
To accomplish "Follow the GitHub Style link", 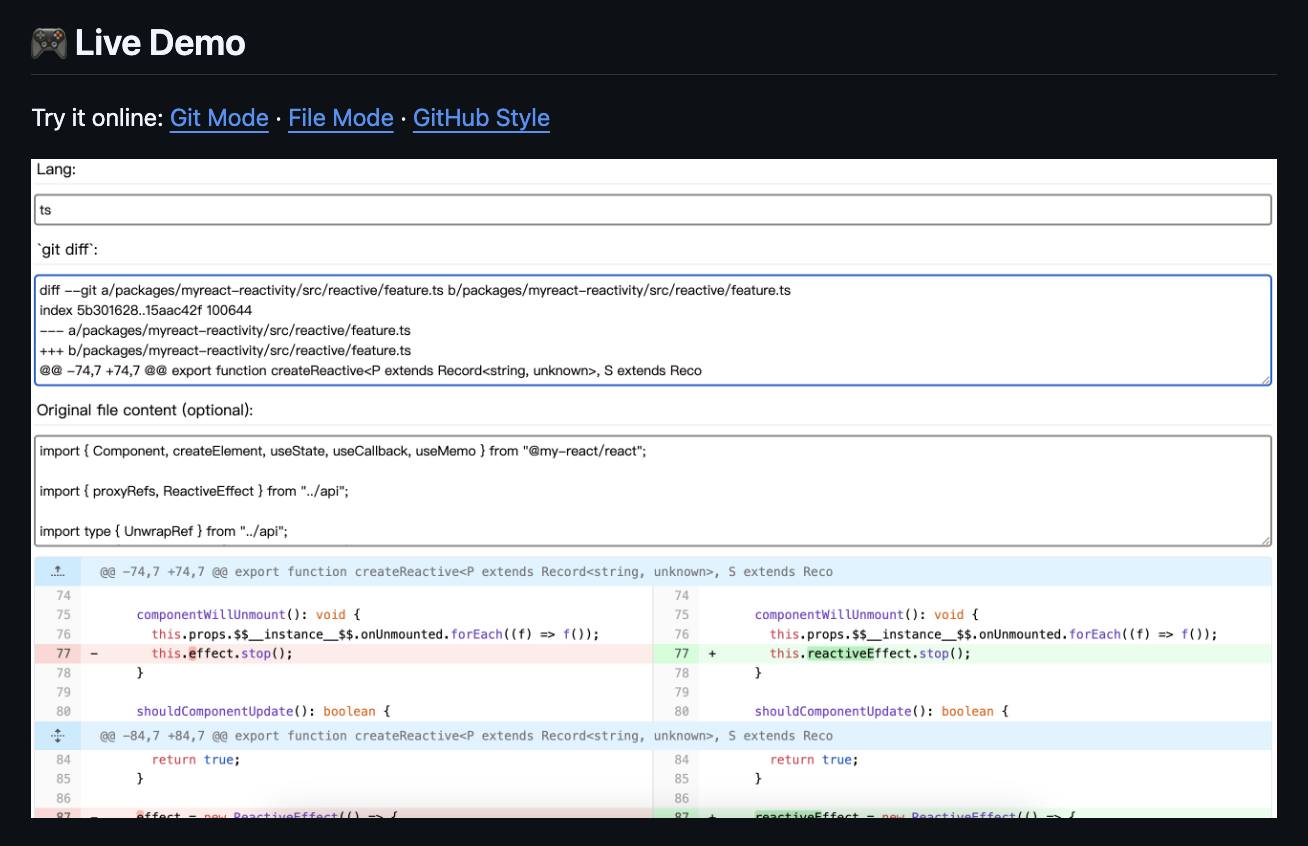I will (481, 118).
